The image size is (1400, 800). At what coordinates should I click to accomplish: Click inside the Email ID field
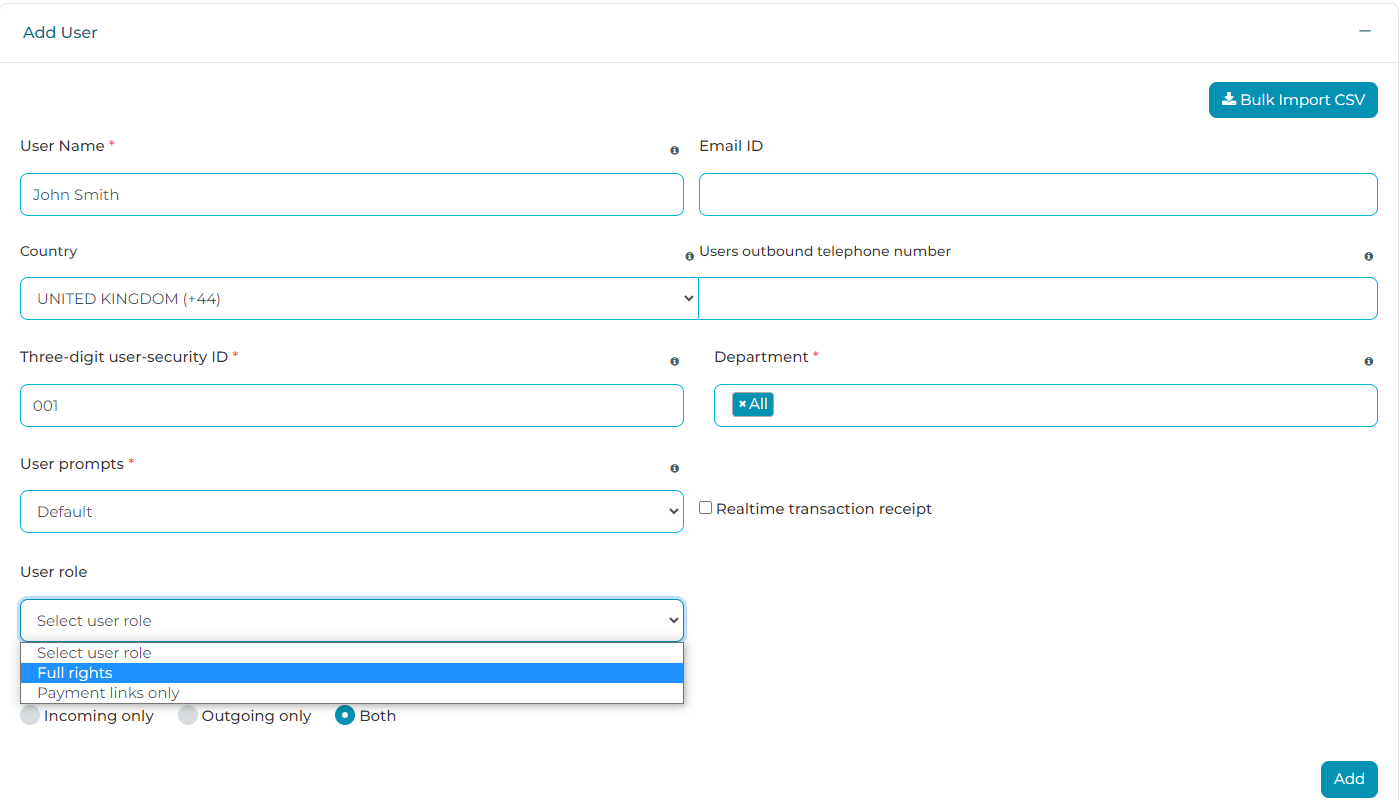click(x=1038, y=194)
